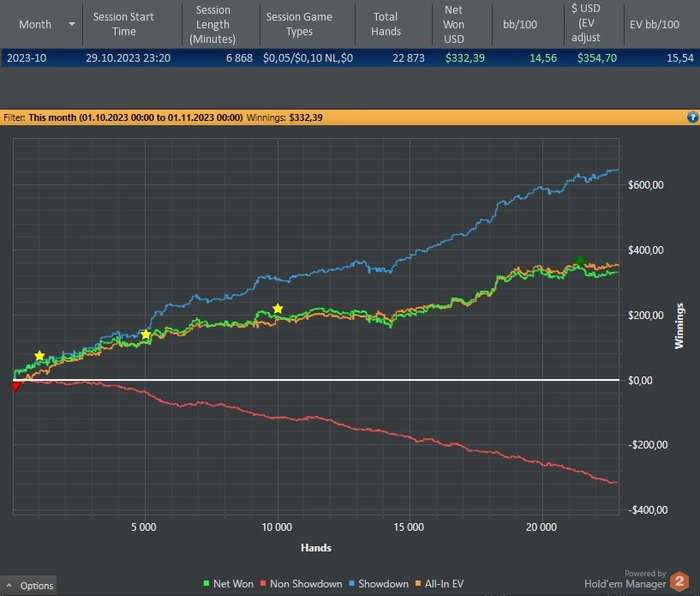Click the first yellow star near graph start
700x596 pixels.
click(x=40, y=355)
